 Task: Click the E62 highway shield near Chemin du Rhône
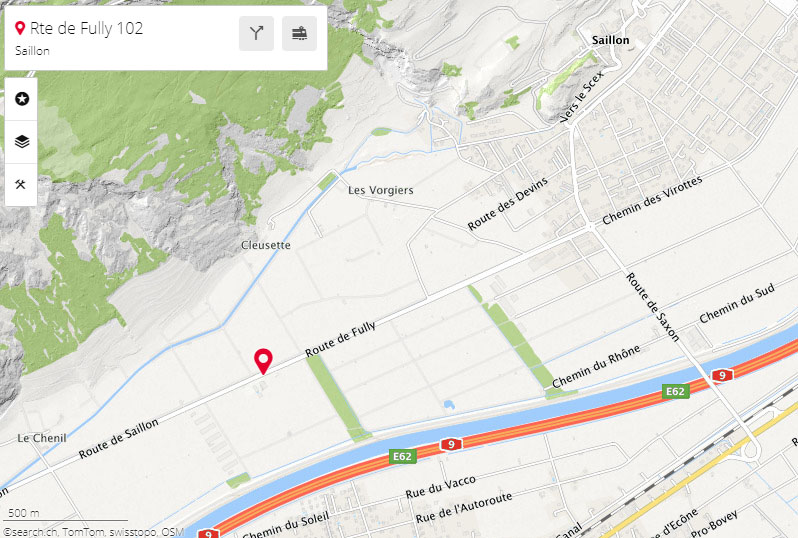tap(676, 391)
